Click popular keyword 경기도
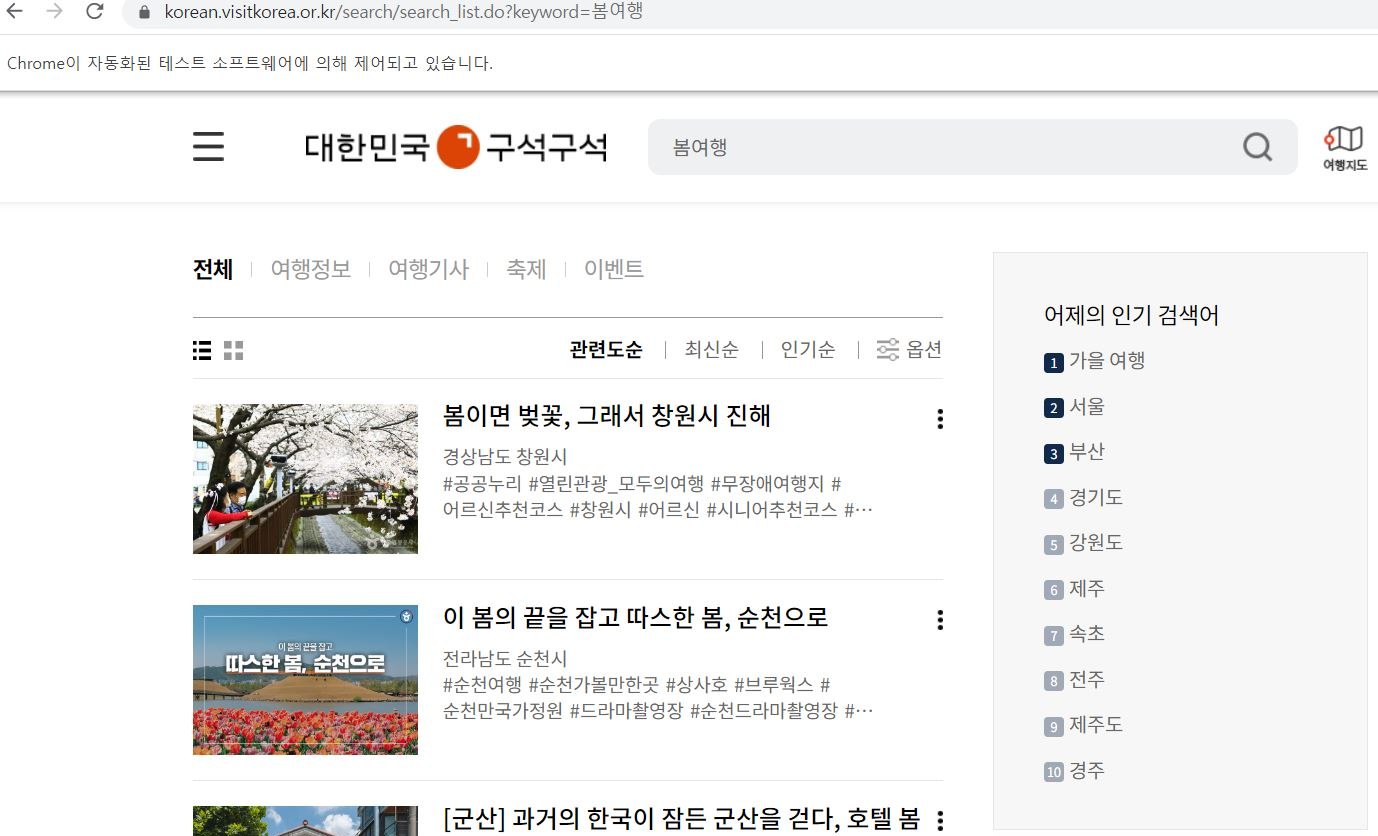 tap(1096, 497)
